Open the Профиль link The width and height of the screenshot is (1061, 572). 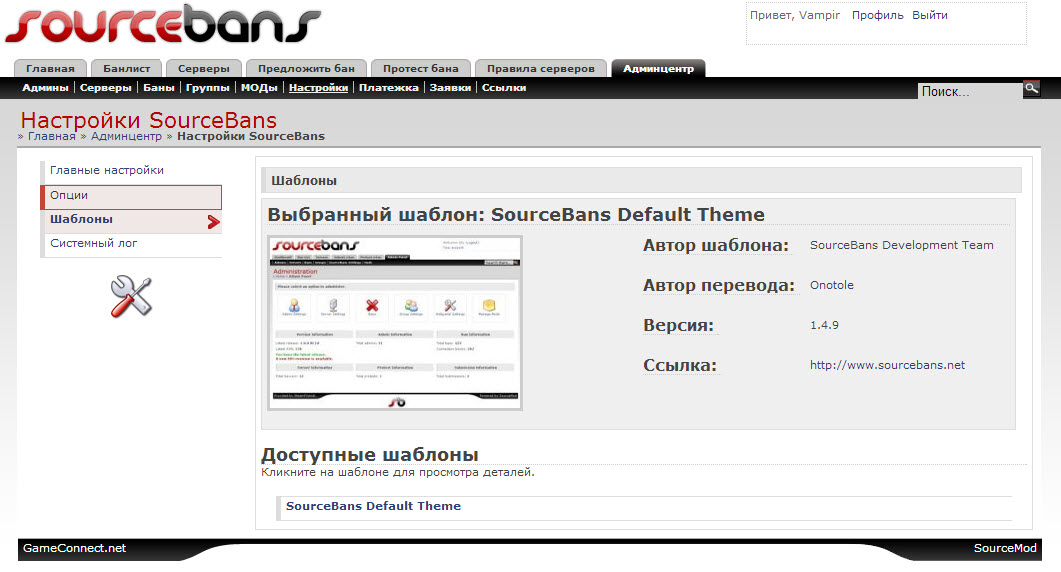coord(878,15)
